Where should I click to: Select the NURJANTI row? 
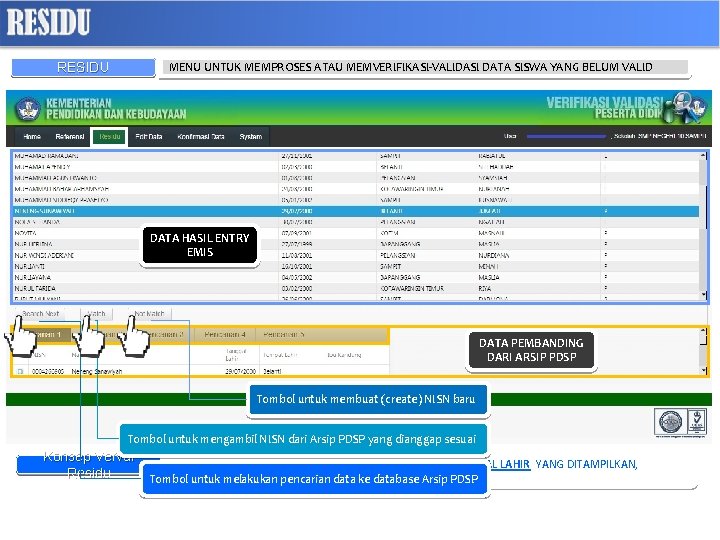coord(356,266)
